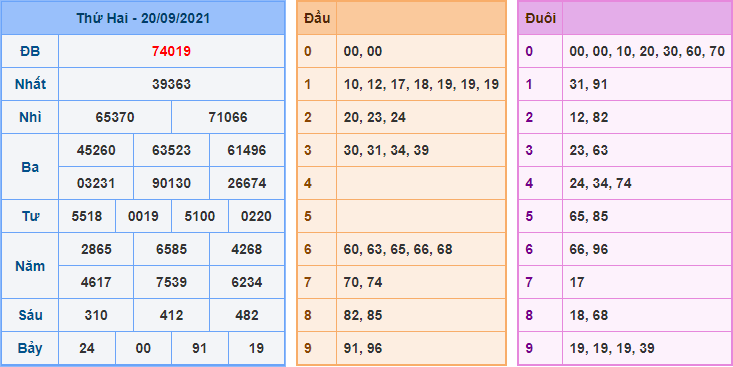Select Ba prize number 26674
733x367 pixels.
[247, 183]
